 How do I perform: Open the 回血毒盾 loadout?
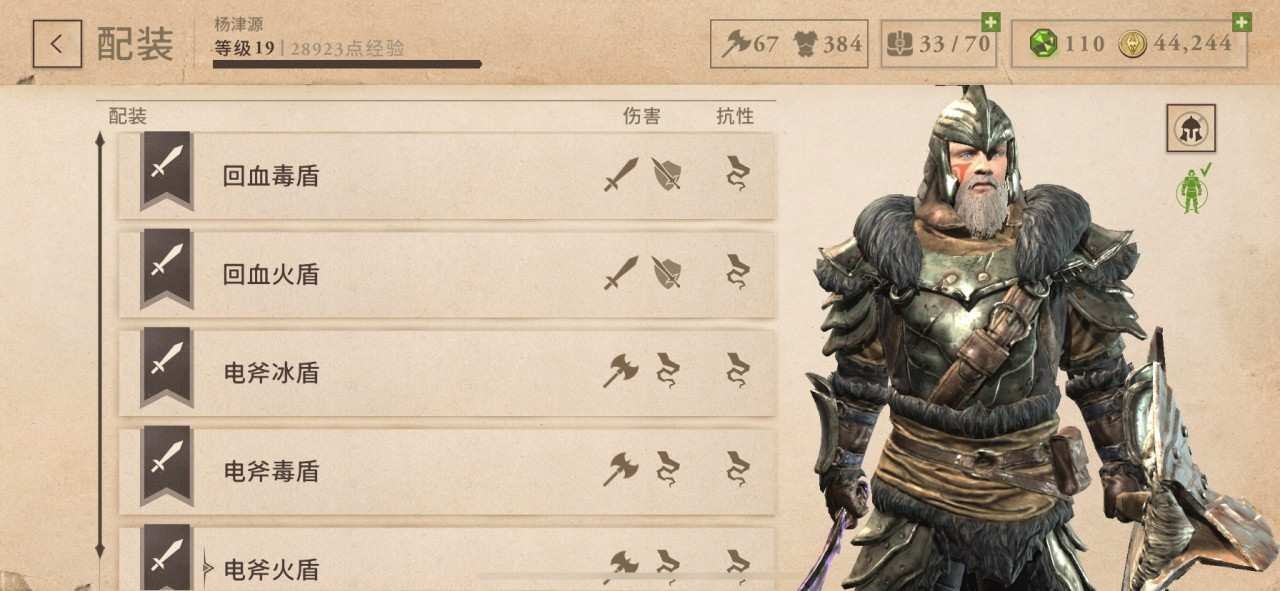(447, 176)
